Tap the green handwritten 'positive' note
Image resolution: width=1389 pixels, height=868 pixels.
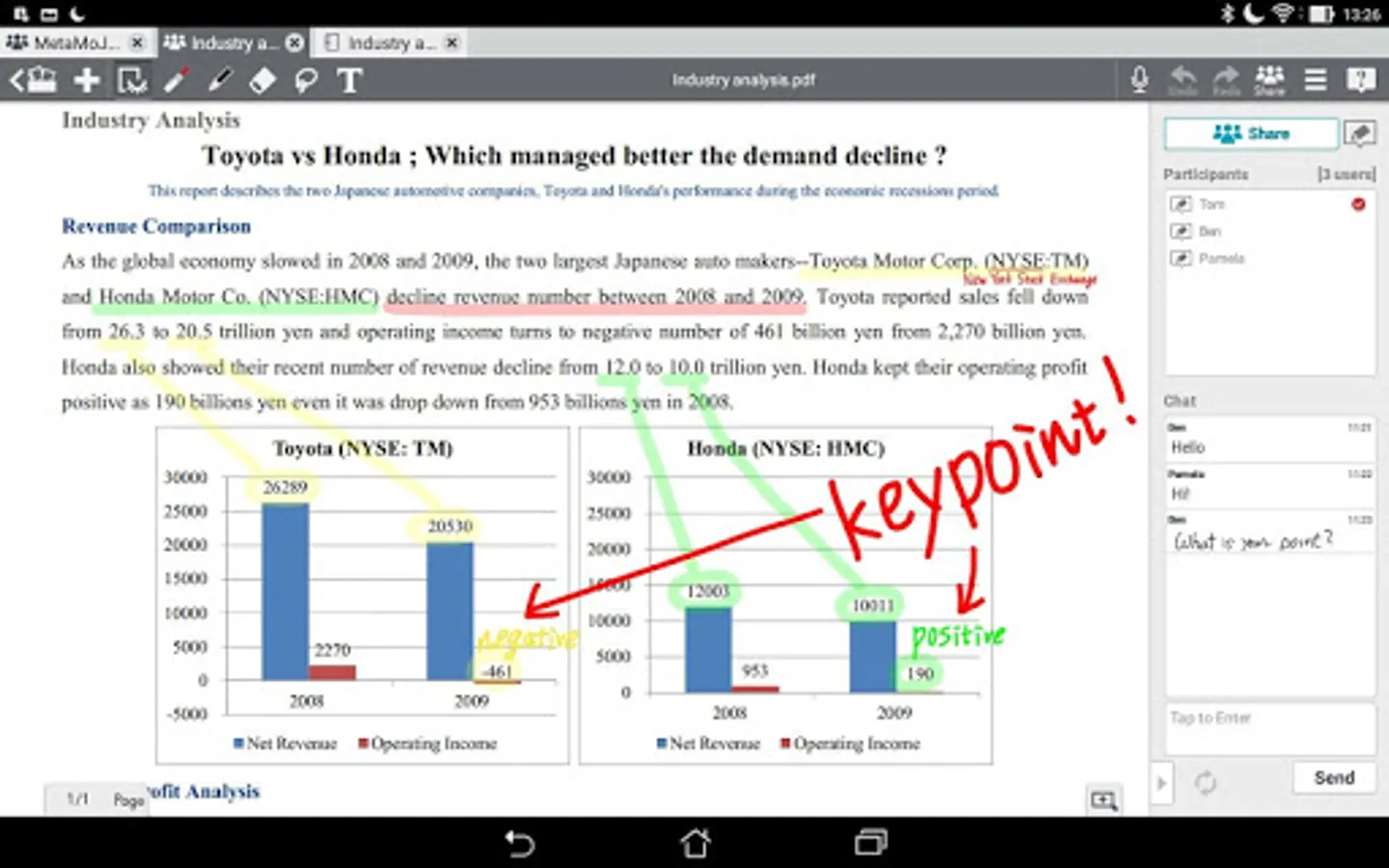pyautogui.click(x=957, y=635)
